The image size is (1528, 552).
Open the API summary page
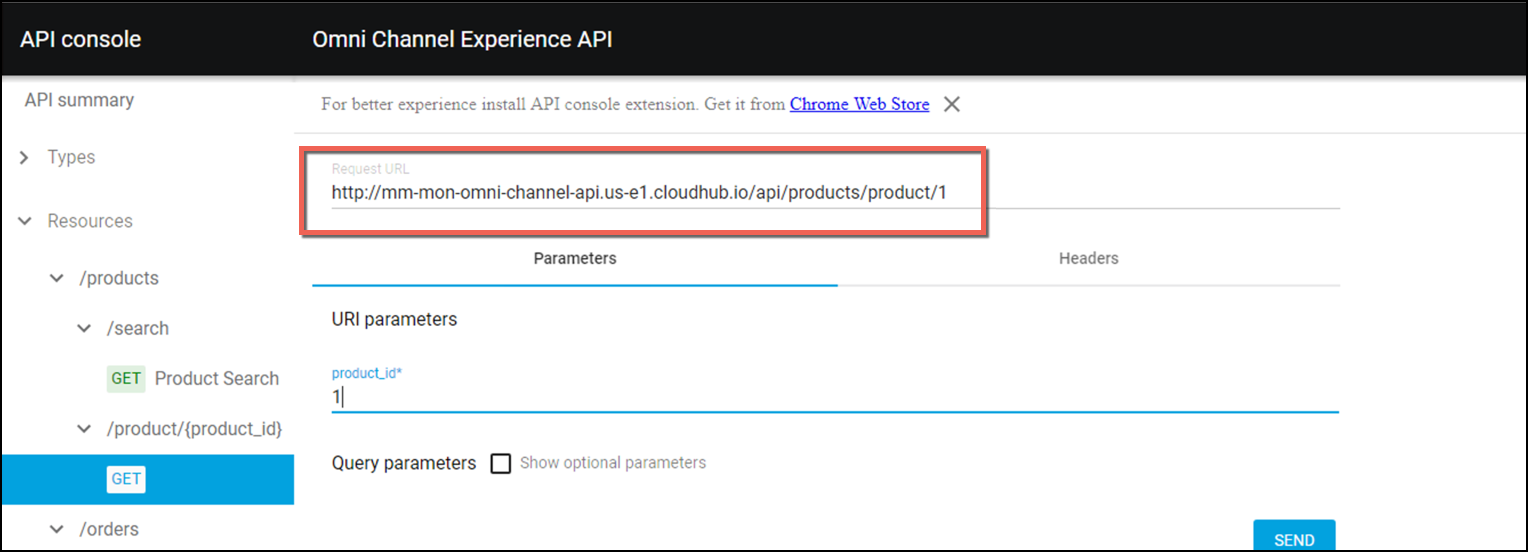point(79,100)
